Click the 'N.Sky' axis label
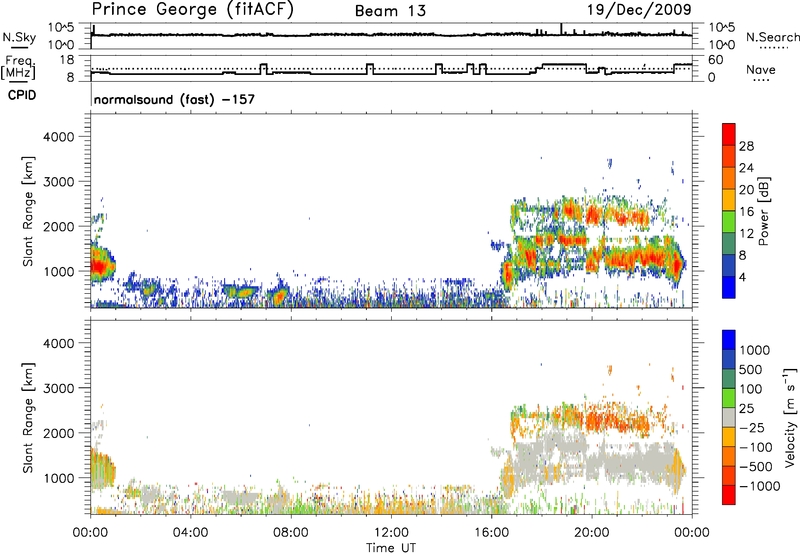Screen dimensions: 800x554 pyautogui.click(x=19, y=37)
